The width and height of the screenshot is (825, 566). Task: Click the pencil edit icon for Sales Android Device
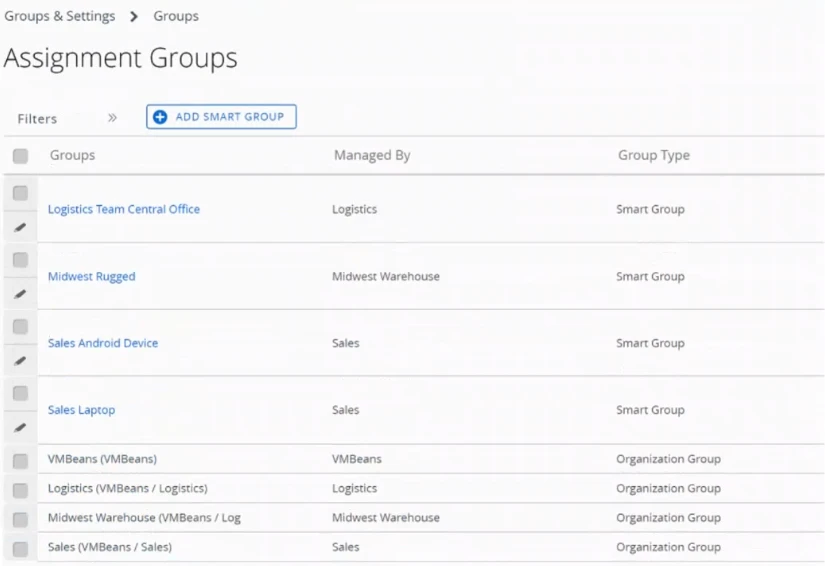pyautogui.click(x=20, y=361)
